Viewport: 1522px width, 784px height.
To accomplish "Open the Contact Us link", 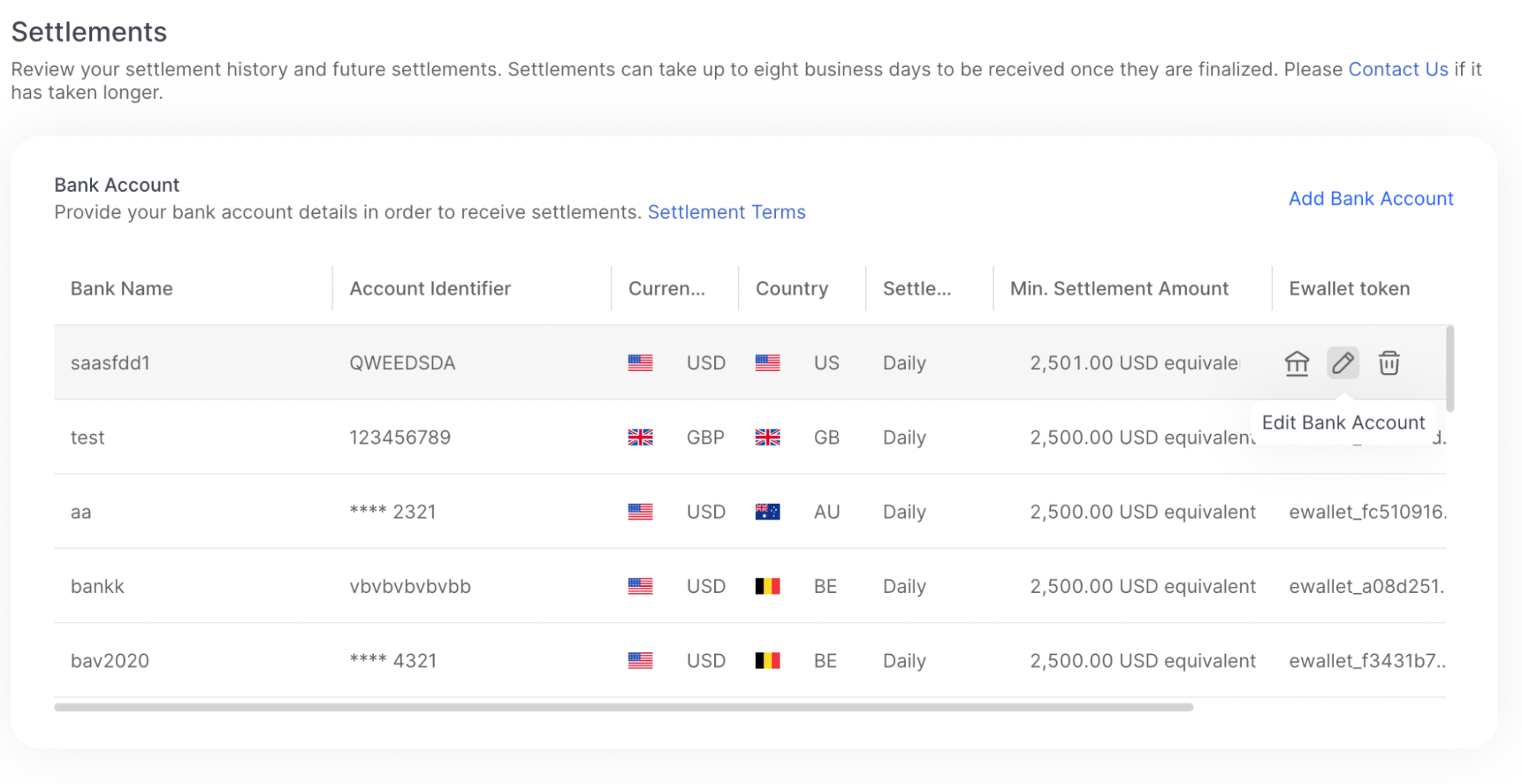I will pyautogui.click(x=1398, y=69).
